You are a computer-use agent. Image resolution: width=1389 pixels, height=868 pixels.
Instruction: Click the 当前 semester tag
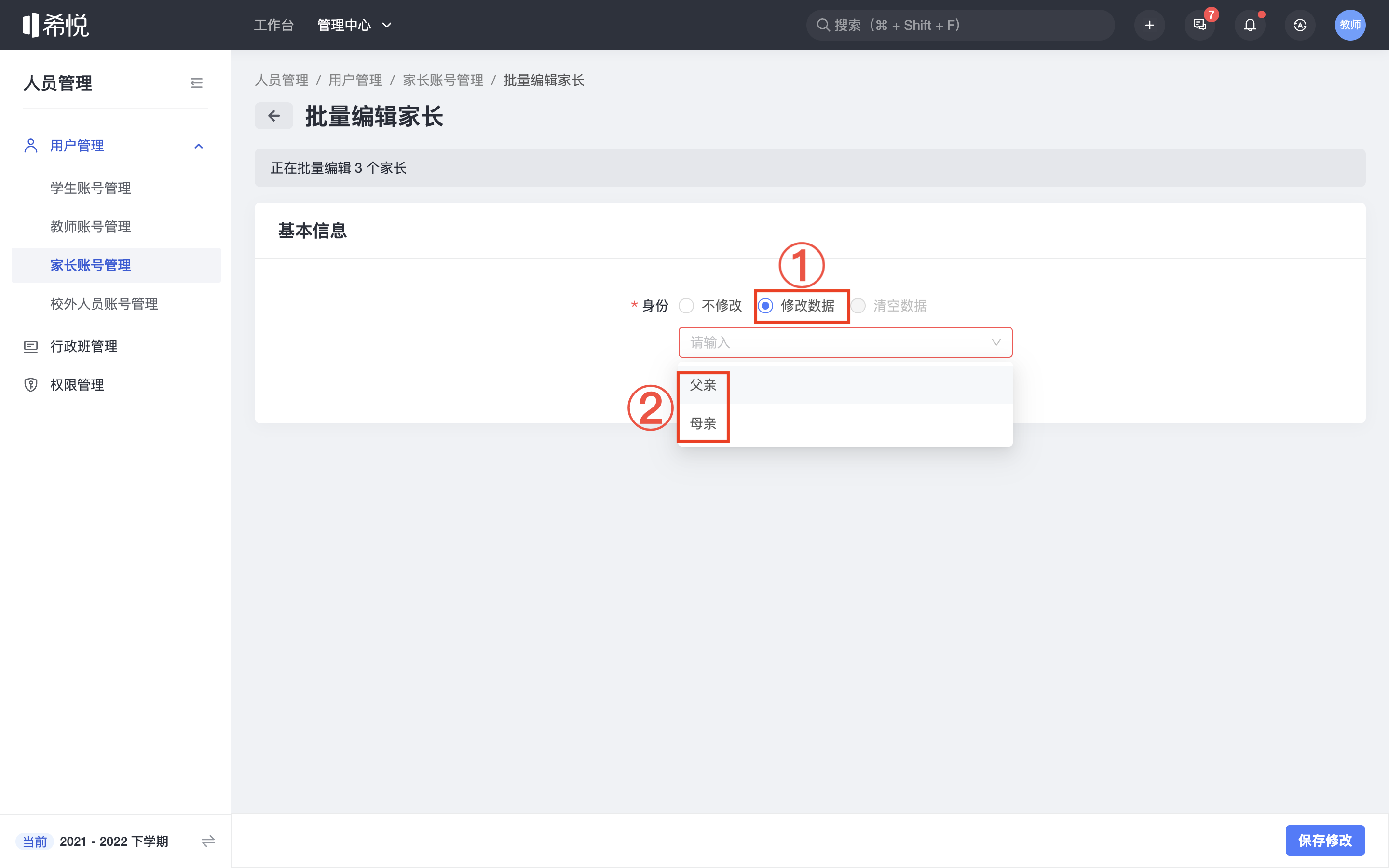point(34,841)
